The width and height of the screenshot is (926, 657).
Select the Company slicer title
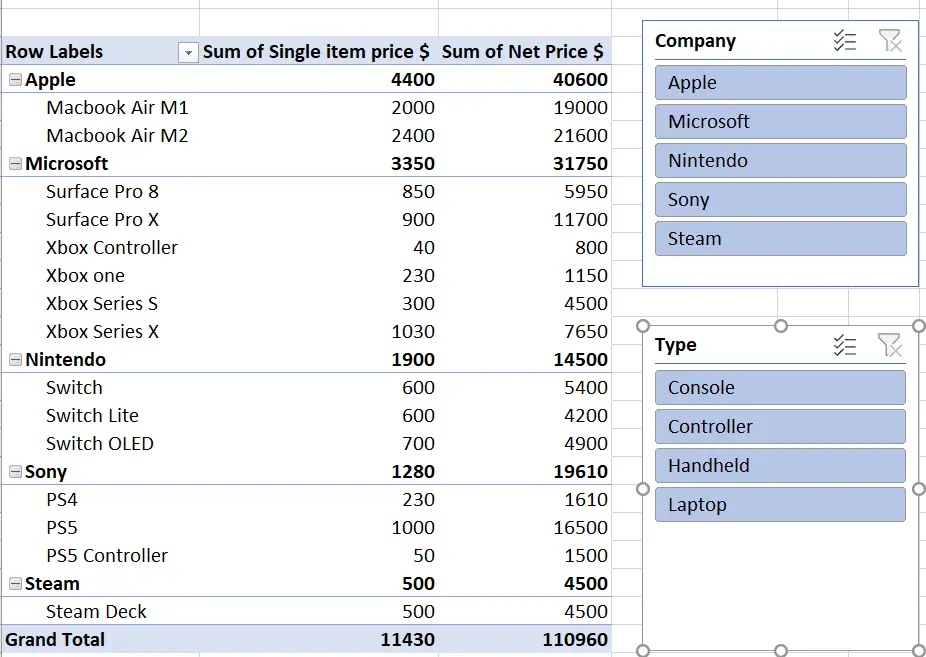click(x=695, y=41)
